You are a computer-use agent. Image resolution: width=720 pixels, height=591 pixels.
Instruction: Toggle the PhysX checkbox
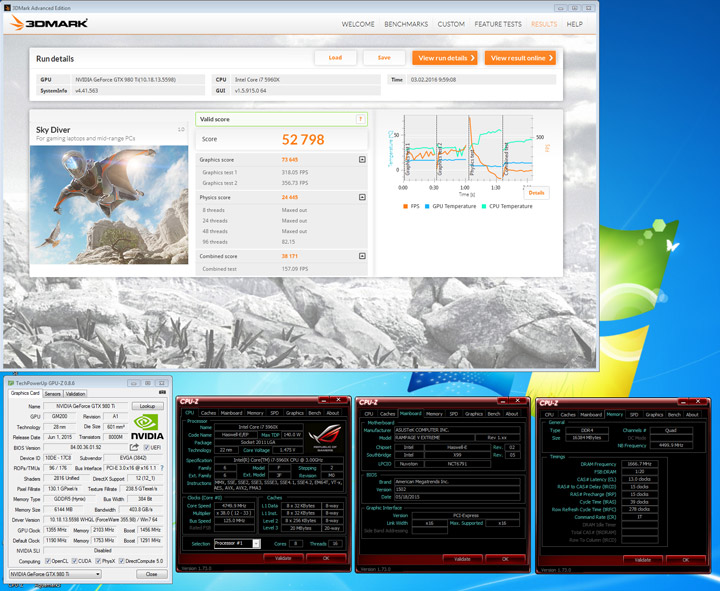click(x=98, y=561)
